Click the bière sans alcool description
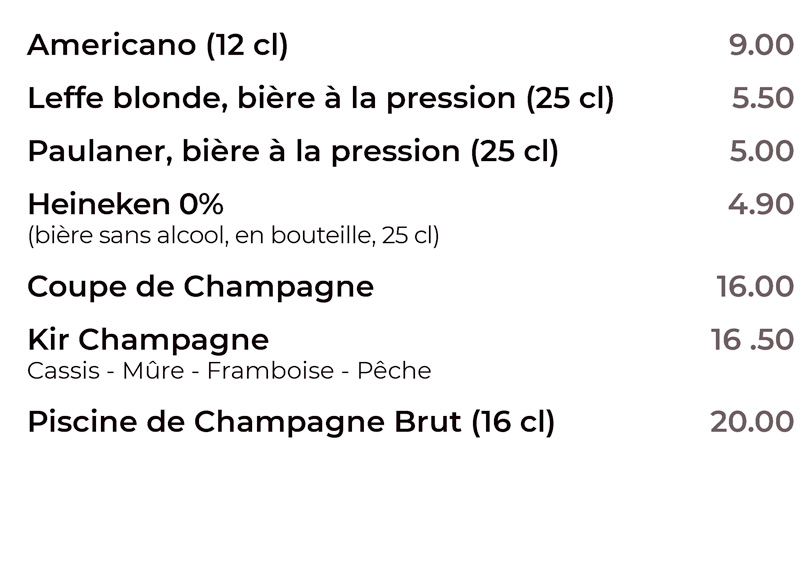 [233, 236]
